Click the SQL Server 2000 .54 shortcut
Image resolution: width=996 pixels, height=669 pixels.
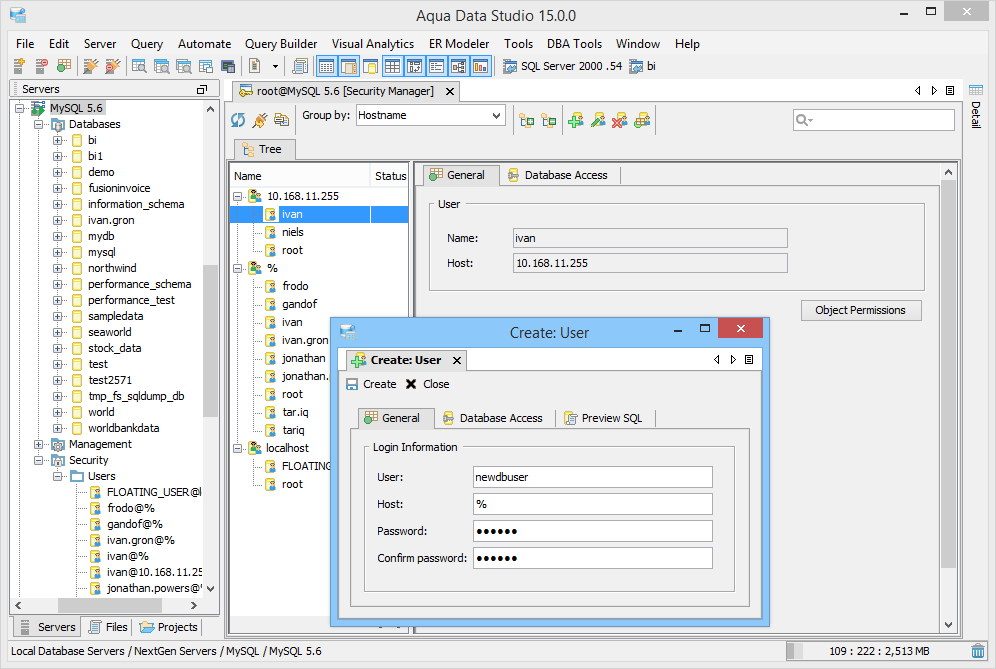pos(562,66)
